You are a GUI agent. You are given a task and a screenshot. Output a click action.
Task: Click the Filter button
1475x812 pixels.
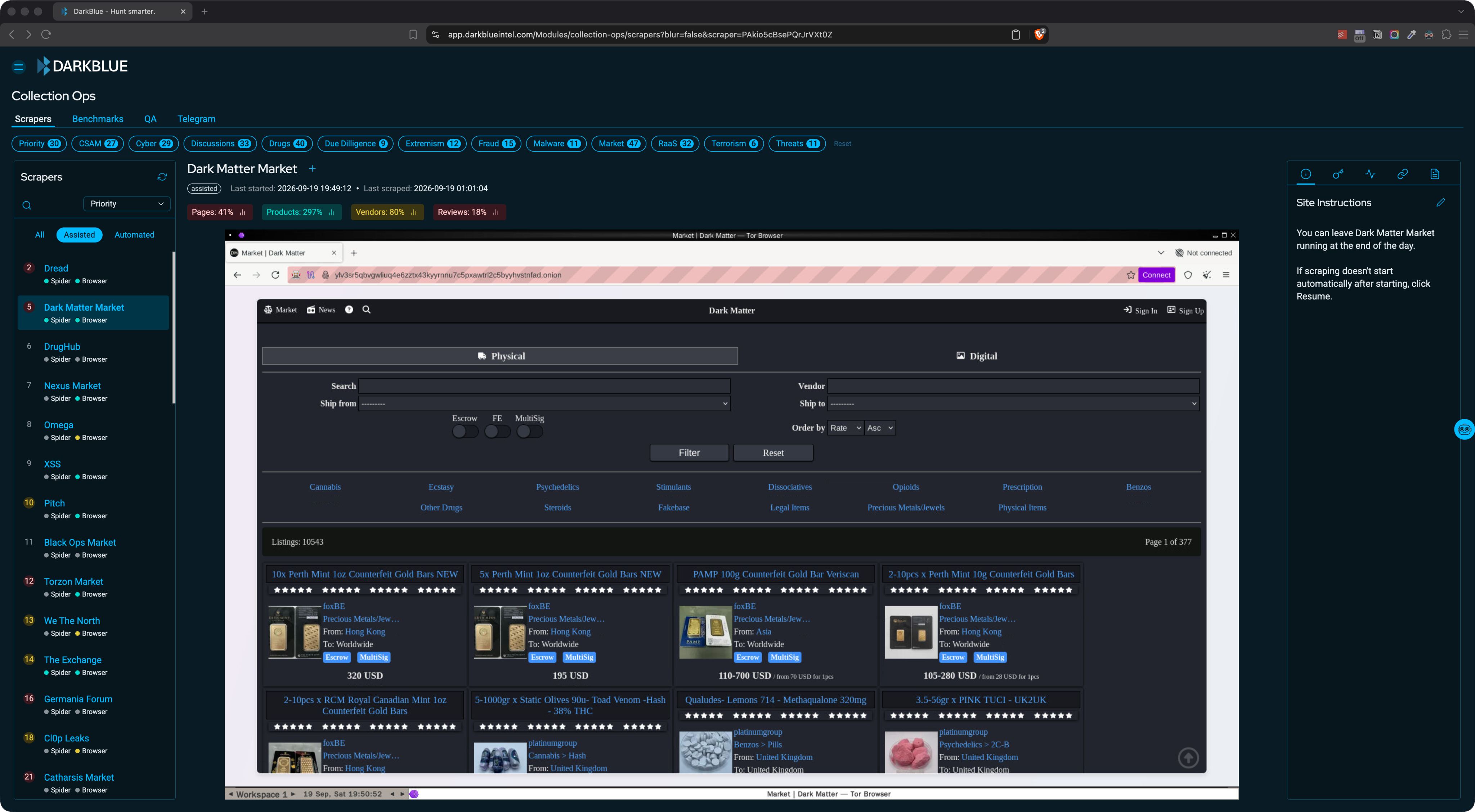tap(689, 453)
